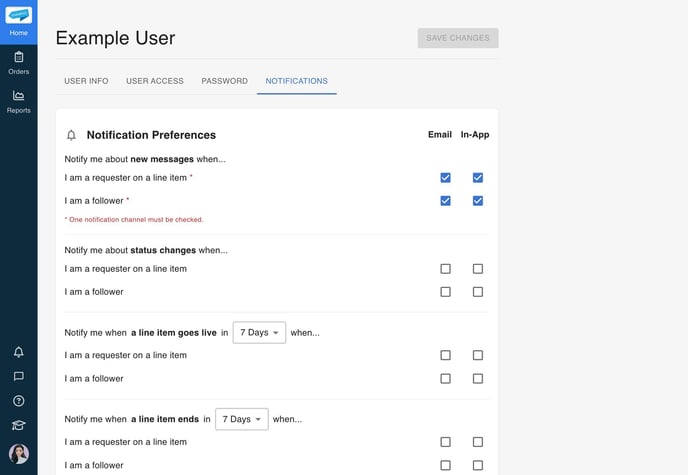This screenshot has height=475, width=688.
Task: Click the user profile avatar
Action: click(18, 454)
